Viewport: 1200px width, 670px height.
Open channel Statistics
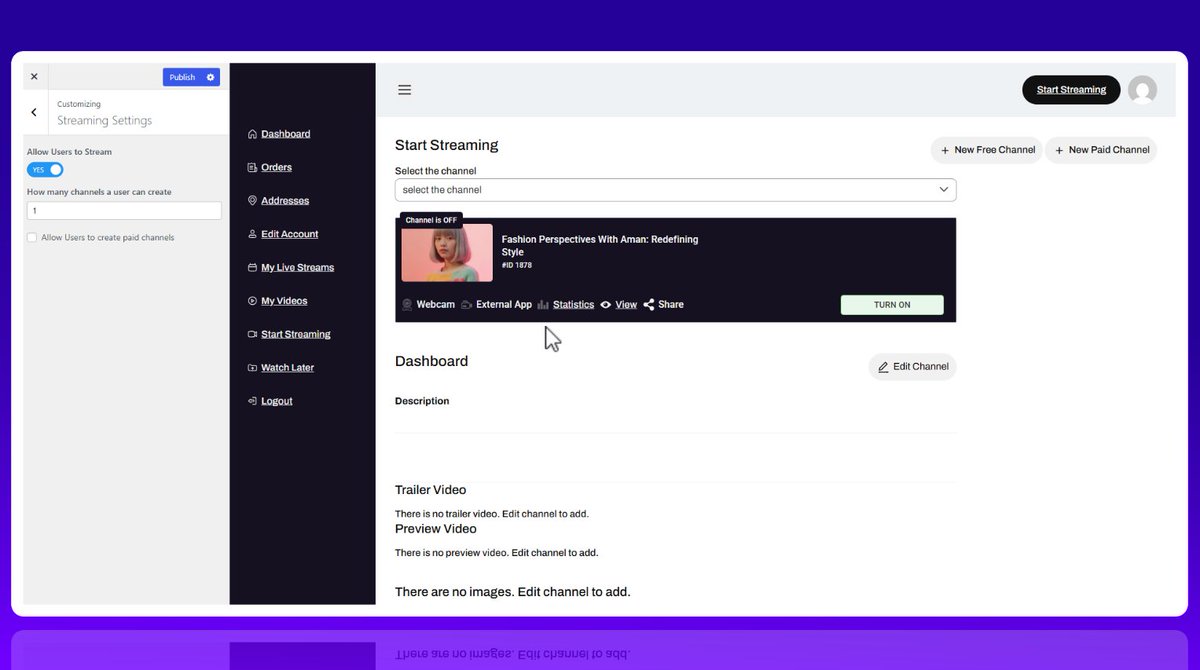(x=573, y=304)
